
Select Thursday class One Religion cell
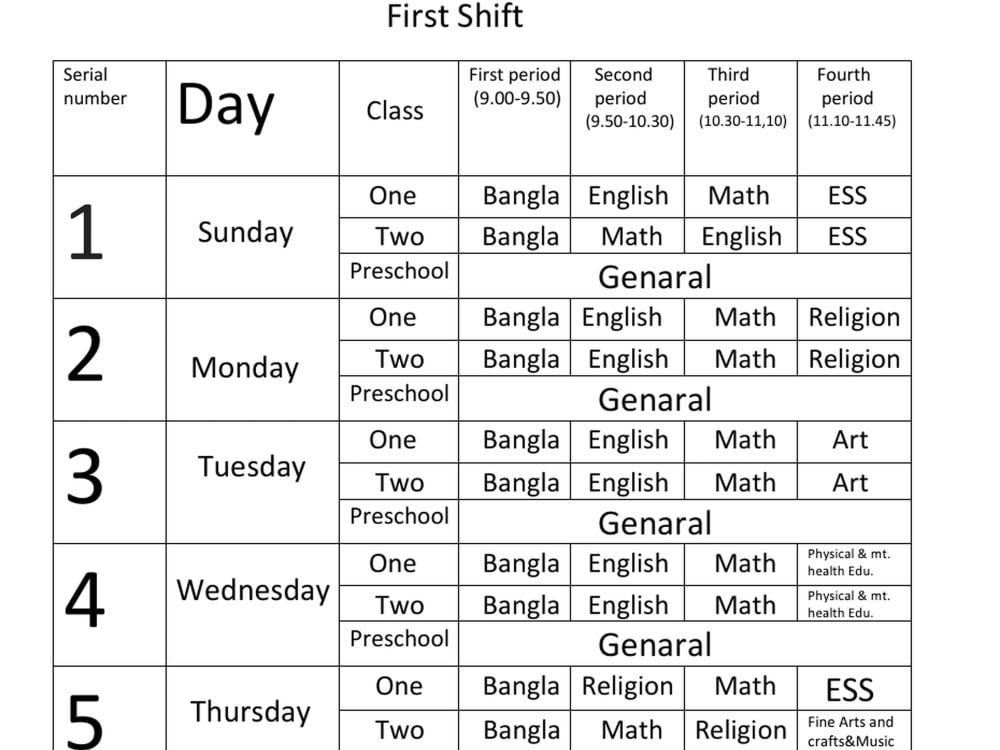click(x=628, y=688)
